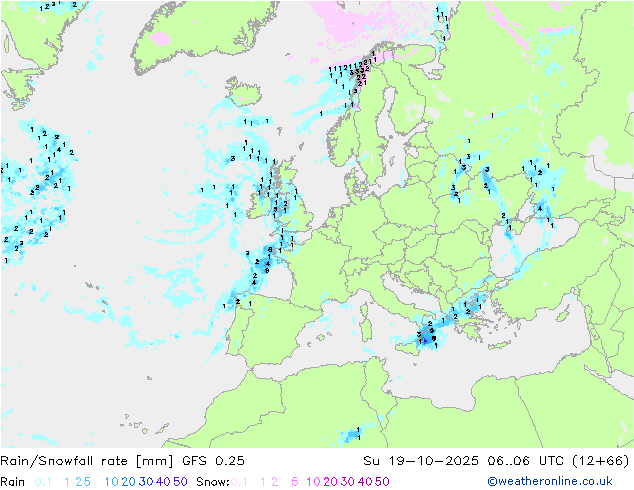The width and height of the screenshot is (634, 490).
Task: Click the "Rain" legend label
Action: point(13,482)
